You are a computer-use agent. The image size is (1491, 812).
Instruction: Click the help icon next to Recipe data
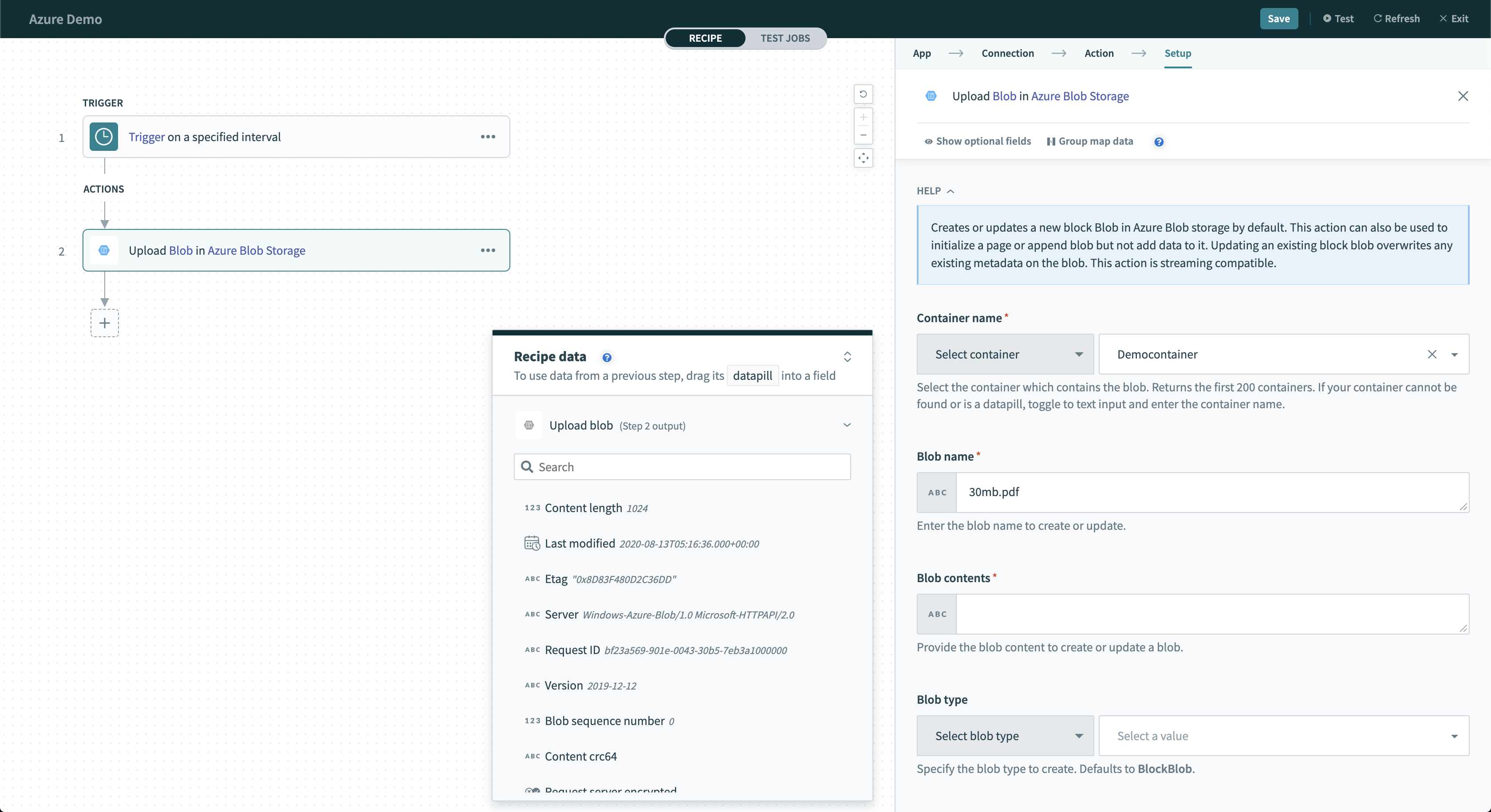(607, 358)
